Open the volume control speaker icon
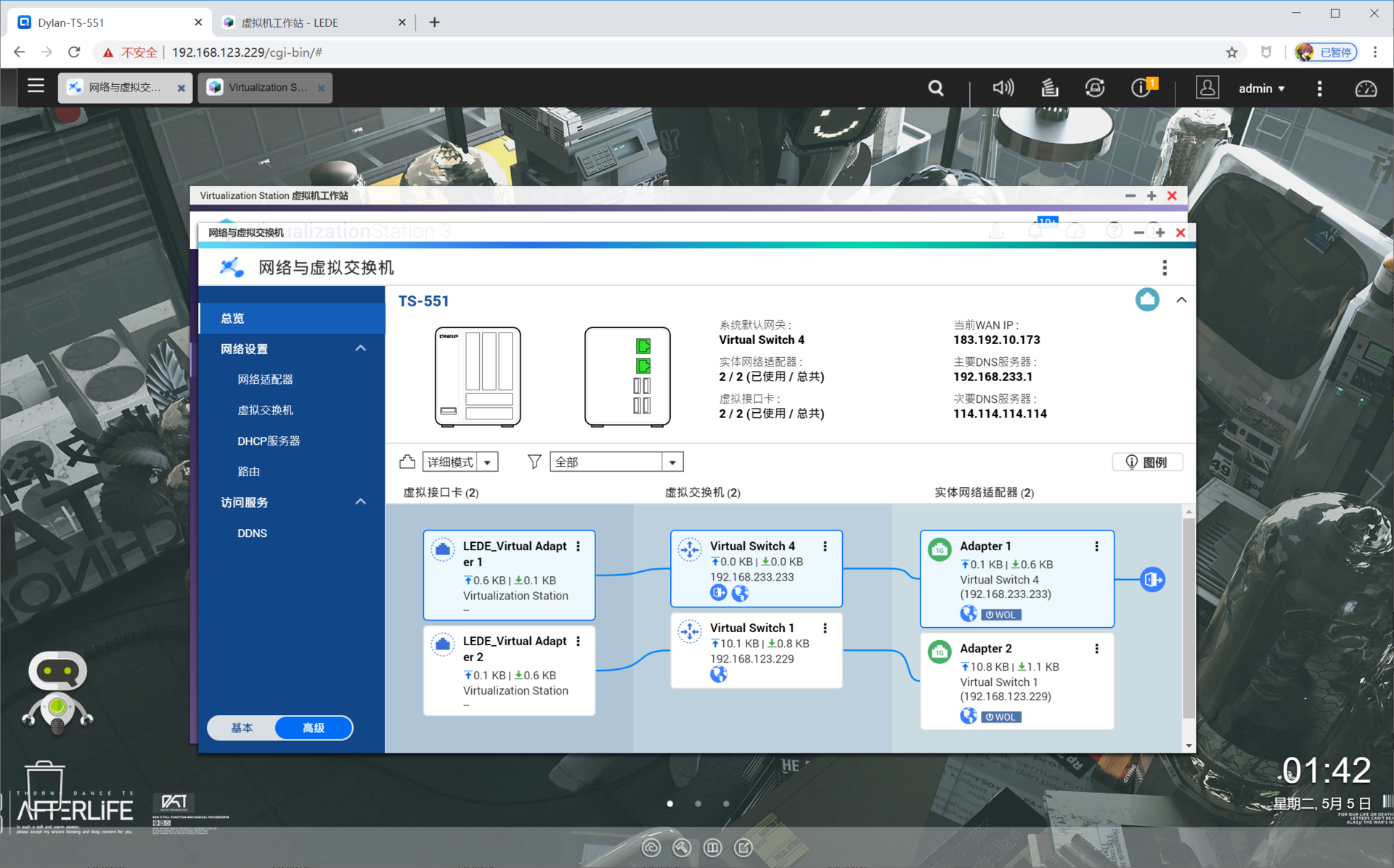Screen dimensions: 1394x868 pos(1003,88)
